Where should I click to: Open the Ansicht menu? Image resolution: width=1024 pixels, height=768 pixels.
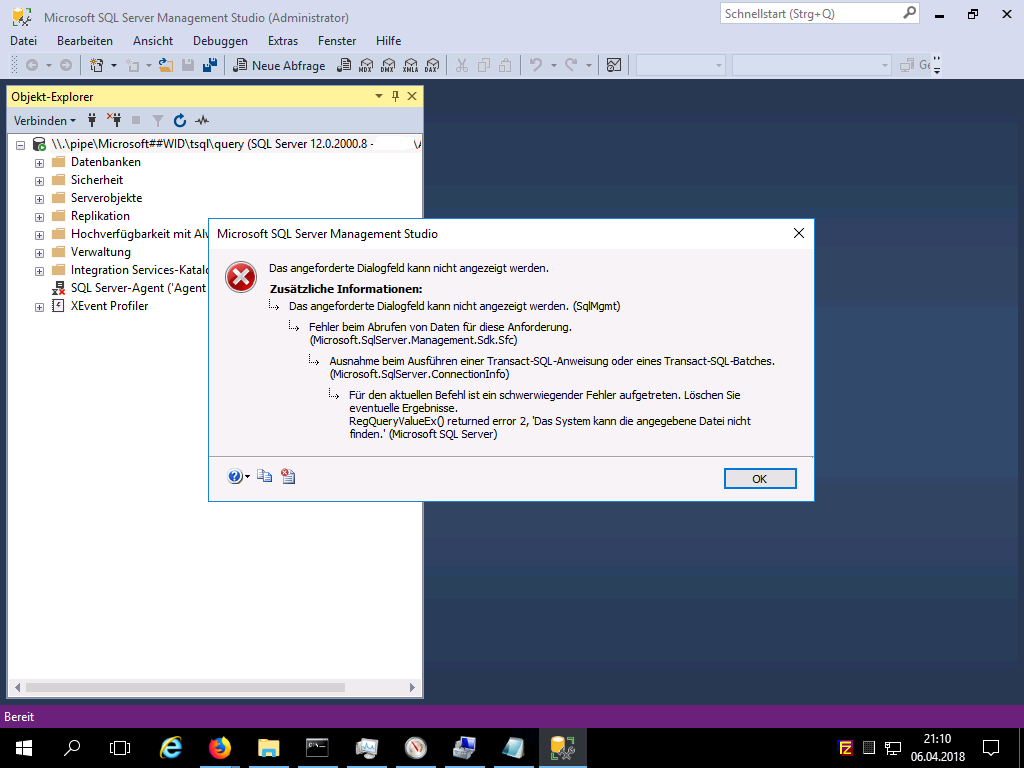pyautogui.click(x=153, y=41)
